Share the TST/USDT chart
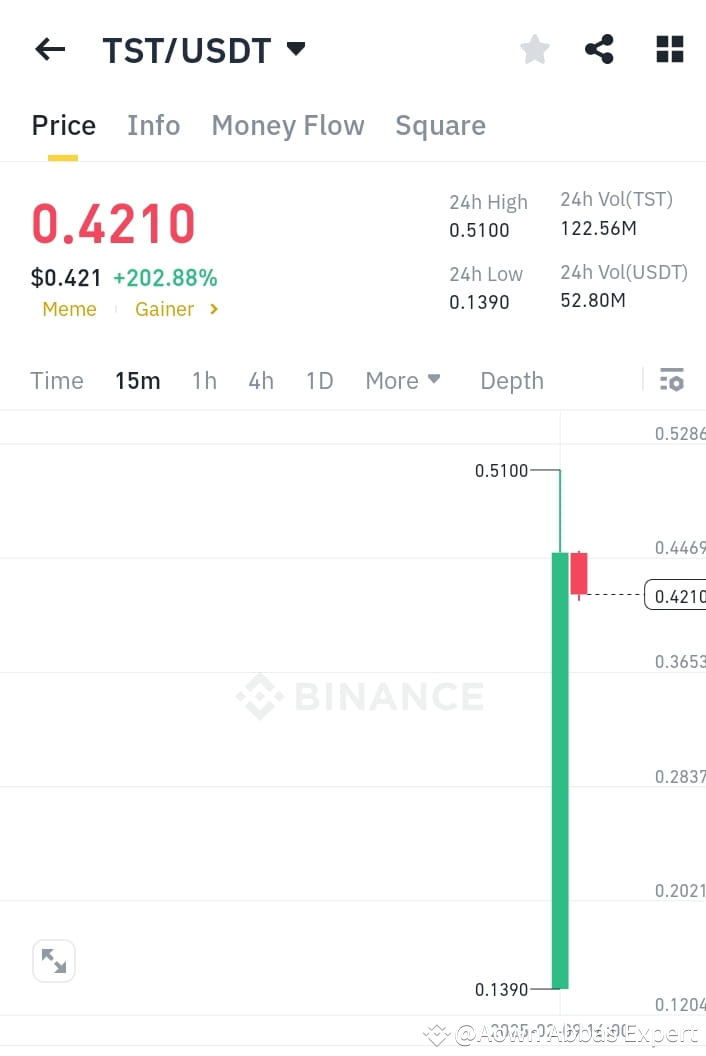 [x=599, y=48]
